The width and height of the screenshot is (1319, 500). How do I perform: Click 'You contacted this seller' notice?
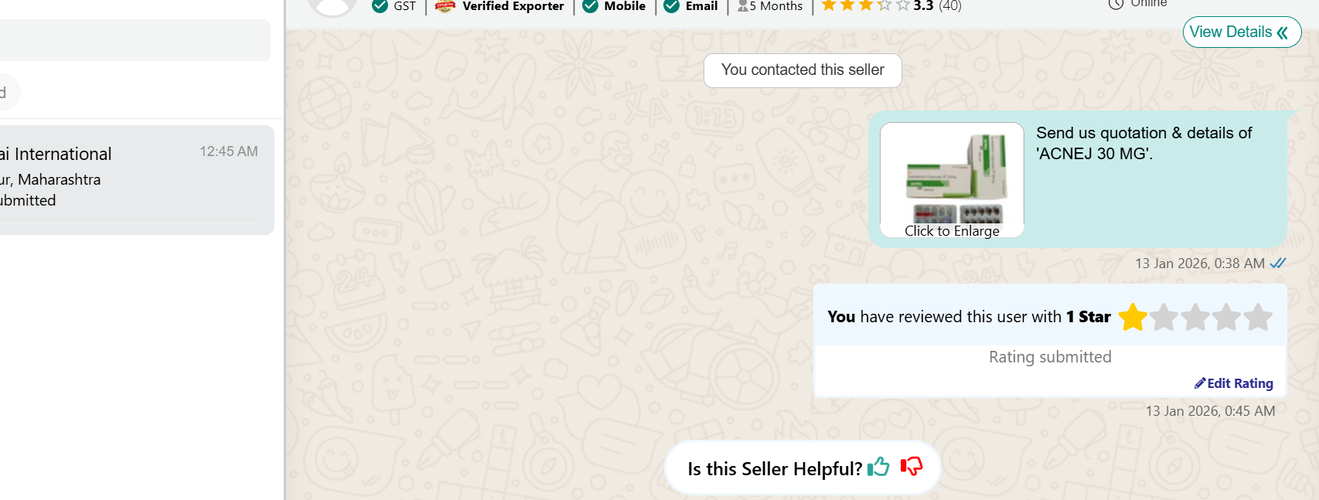tap(803, 70)
